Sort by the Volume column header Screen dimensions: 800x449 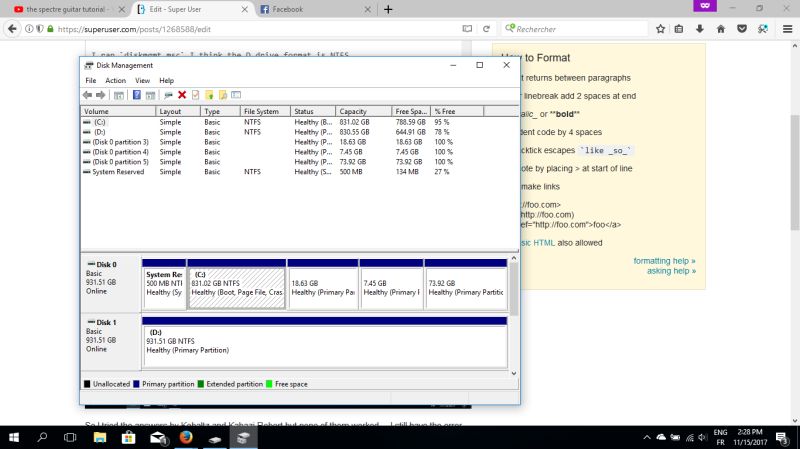coord(118,111)
